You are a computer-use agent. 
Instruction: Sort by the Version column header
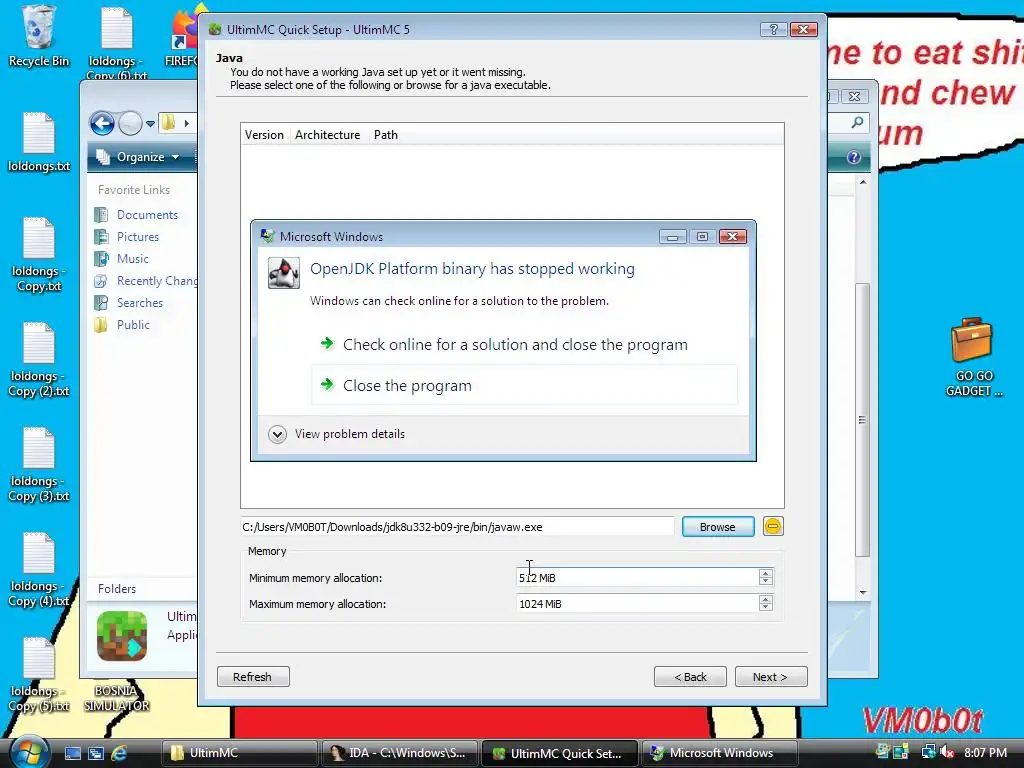click(264, 135)
